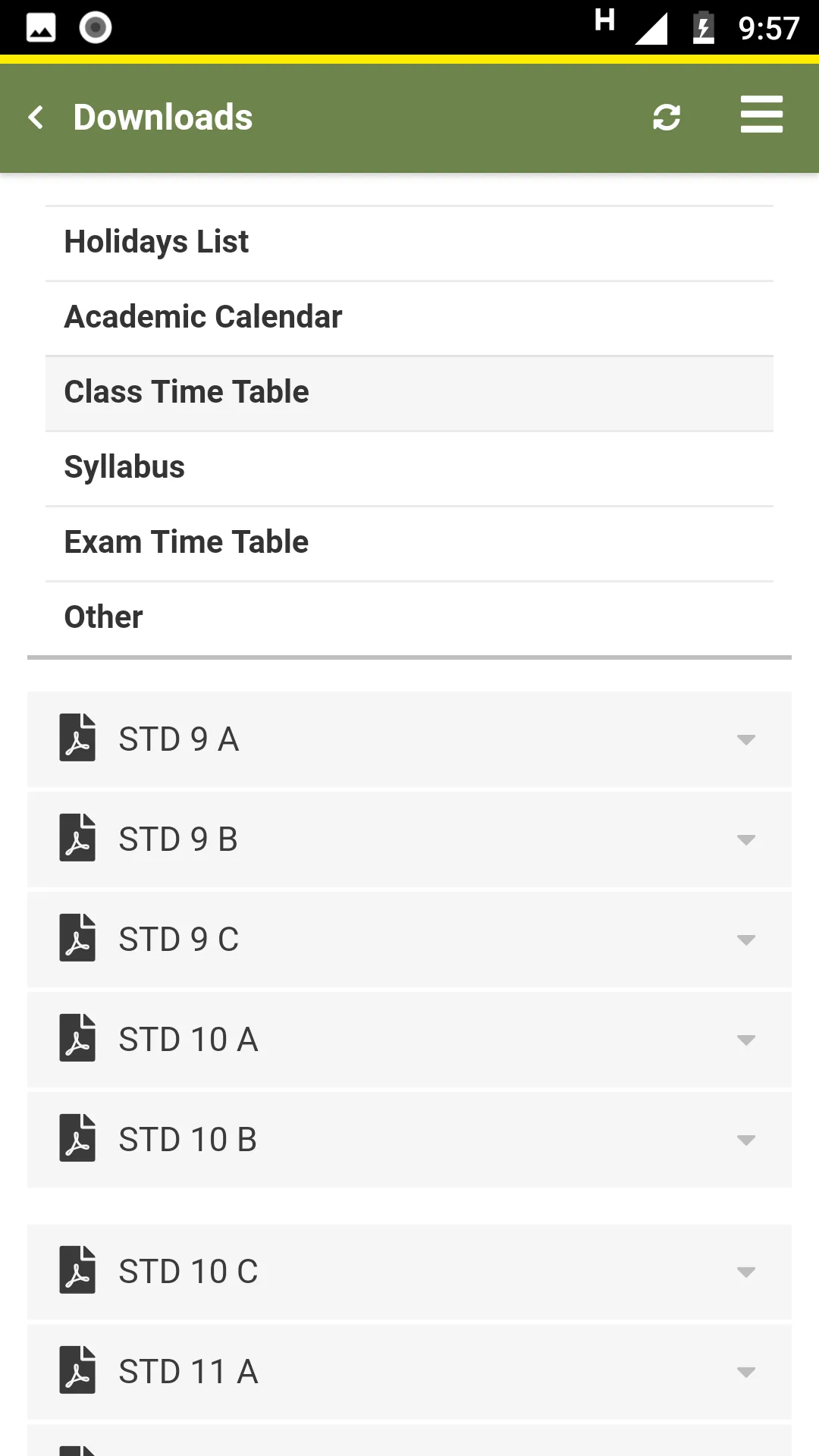
Task: Expand the STD 10 B dropdown arrow
Action: 746,1140
